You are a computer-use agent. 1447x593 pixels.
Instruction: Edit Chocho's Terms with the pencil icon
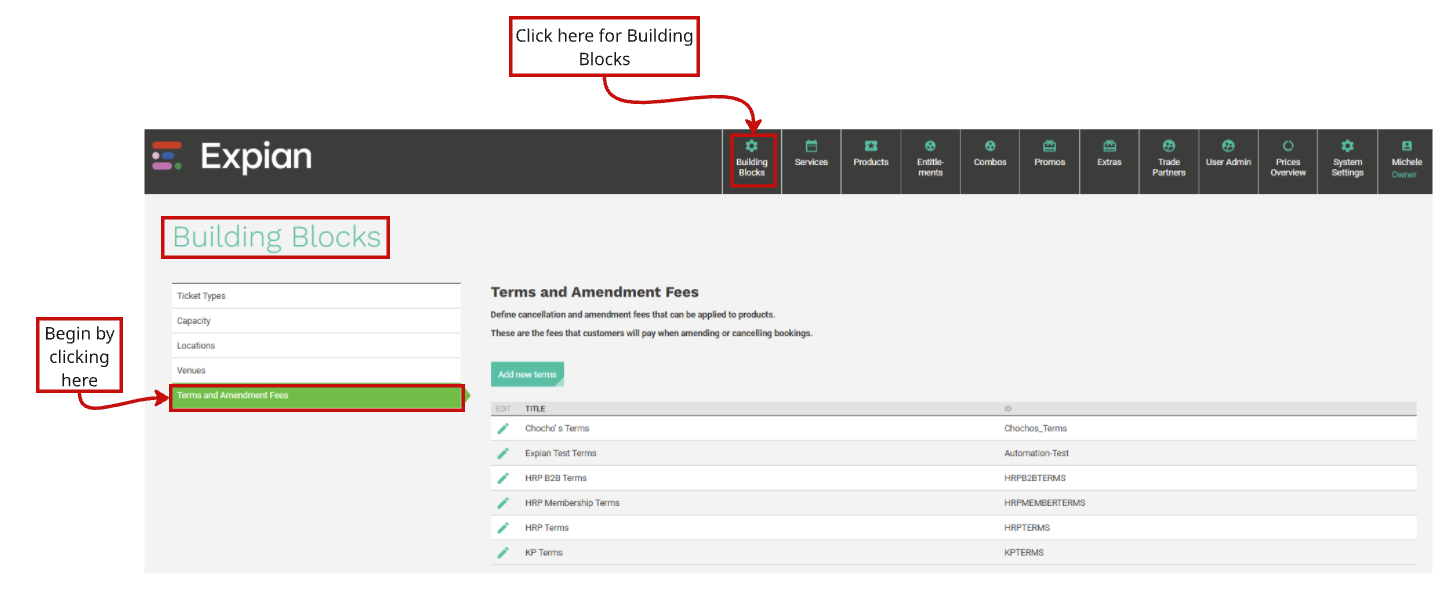(503, 428)
